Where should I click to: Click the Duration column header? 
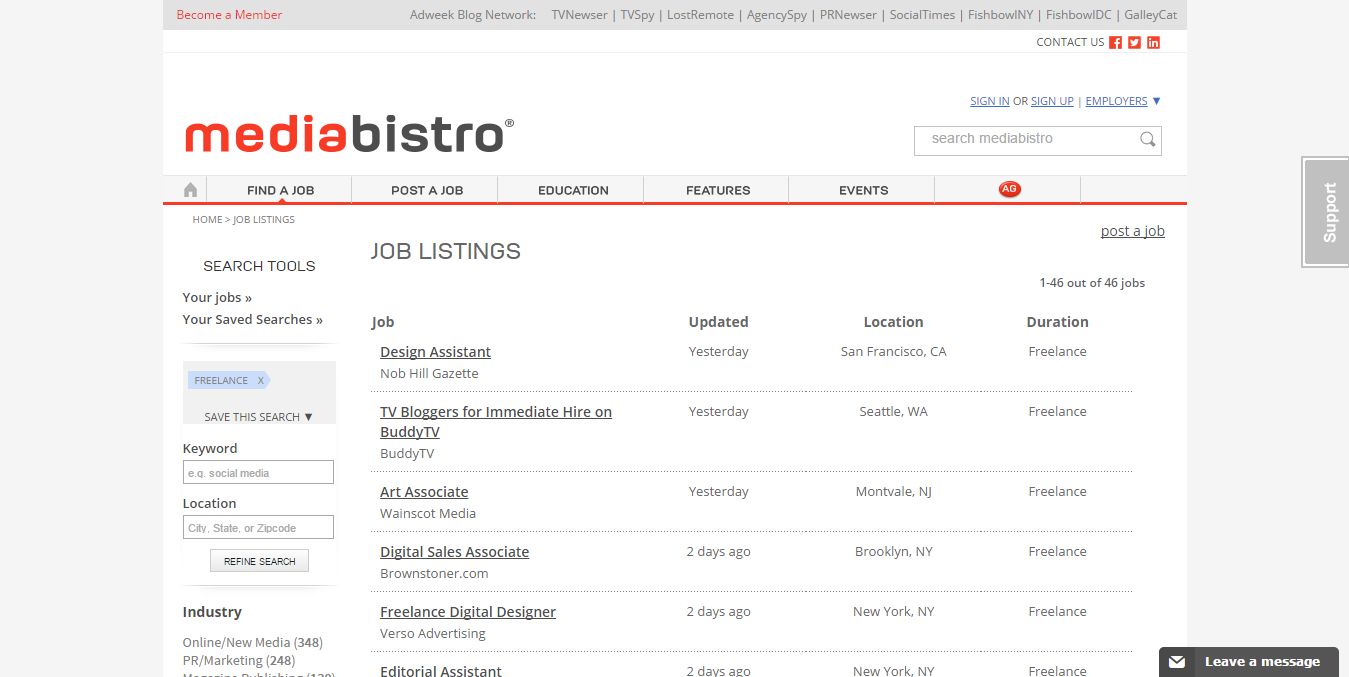click(x=1057, y=322)
